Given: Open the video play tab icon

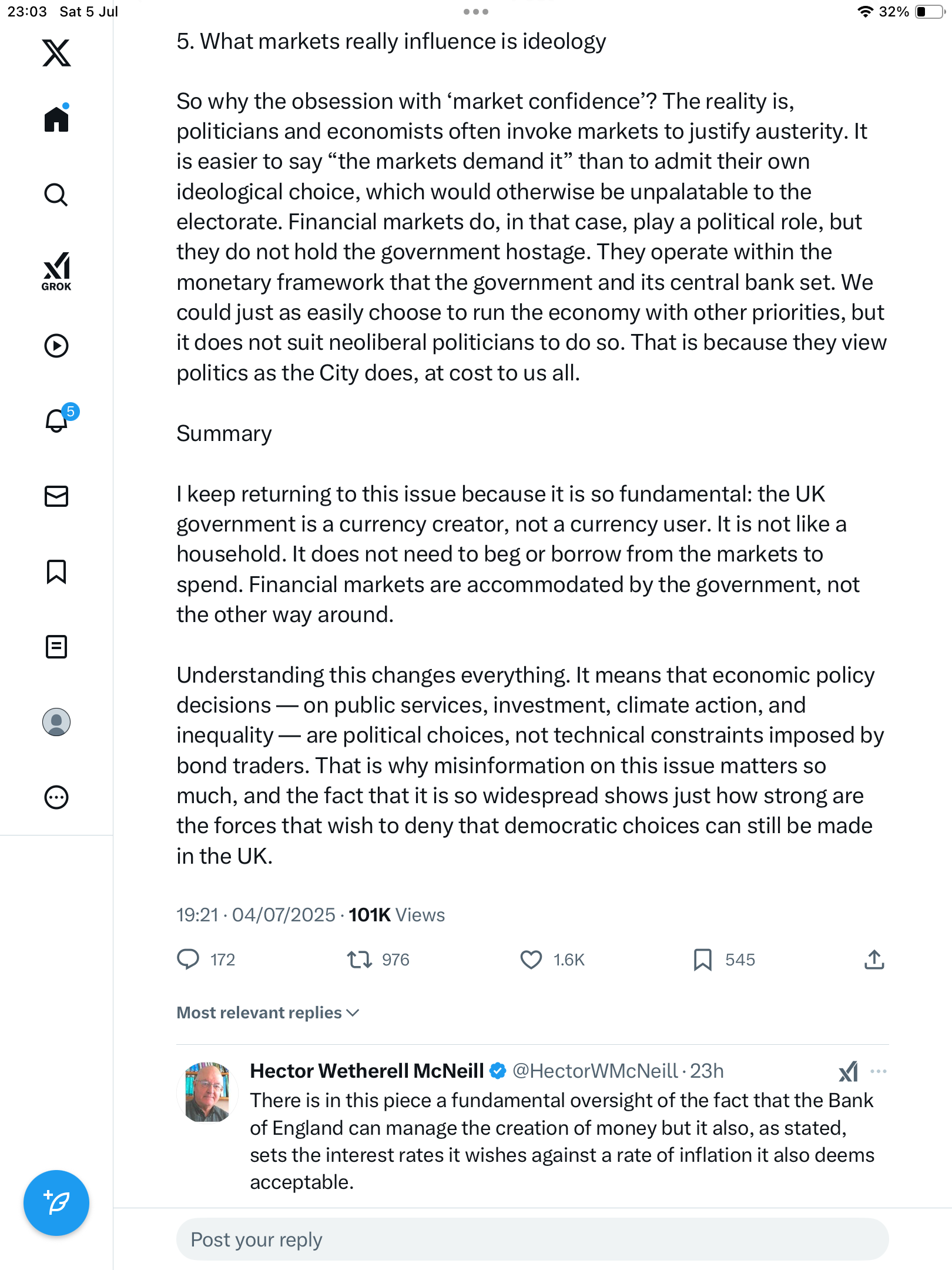Looking at the screenshot, I should pos(56,346).
